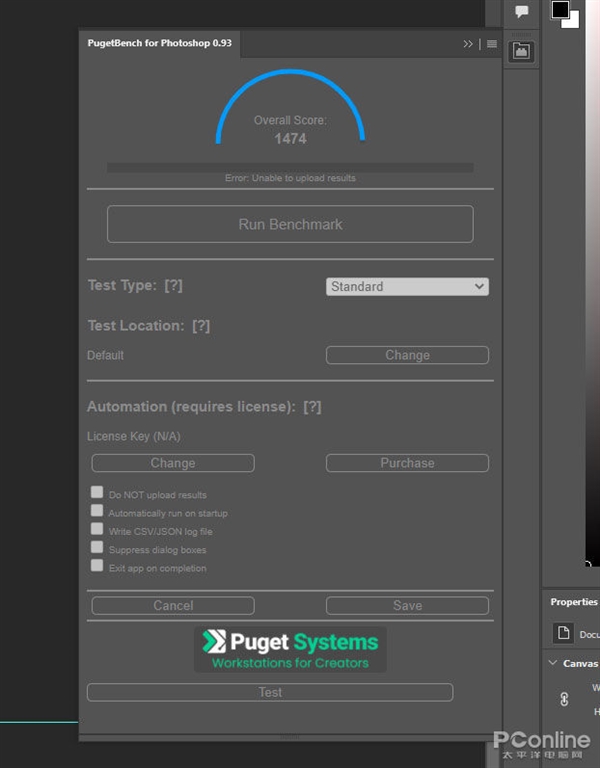The image size is (600, 768).
Task: Click the Overall Score 1474 gauge
Action: (290, 108)
